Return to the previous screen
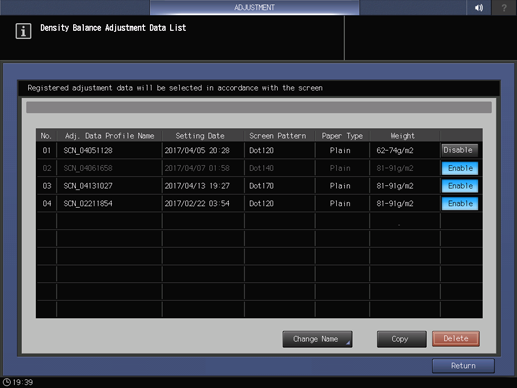Screen dimensions: 517x388 click(463, 366)
